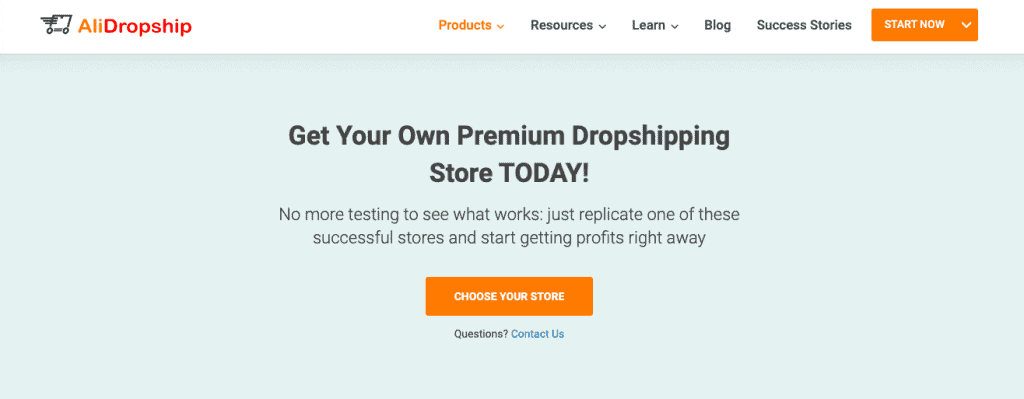Click the shopping cart logo icon
This screenshot has width=1024, height=399.
pyautogui.click(x=56, y=25)
